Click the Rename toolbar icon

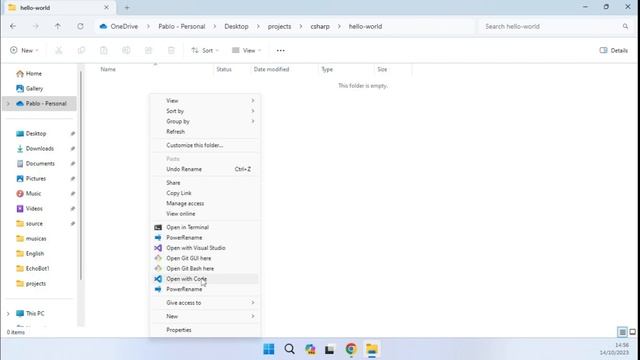126,50
